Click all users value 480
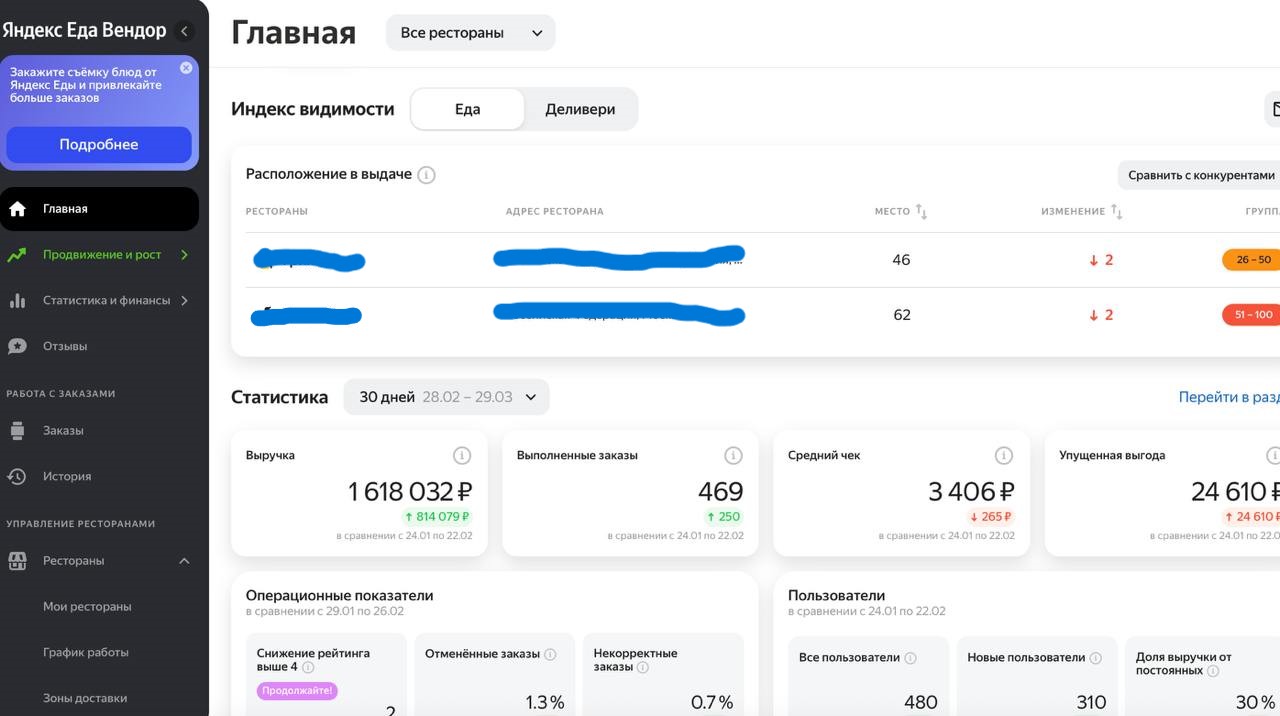The width and height of the screenshot is (1280, 716). coord(920,703)
